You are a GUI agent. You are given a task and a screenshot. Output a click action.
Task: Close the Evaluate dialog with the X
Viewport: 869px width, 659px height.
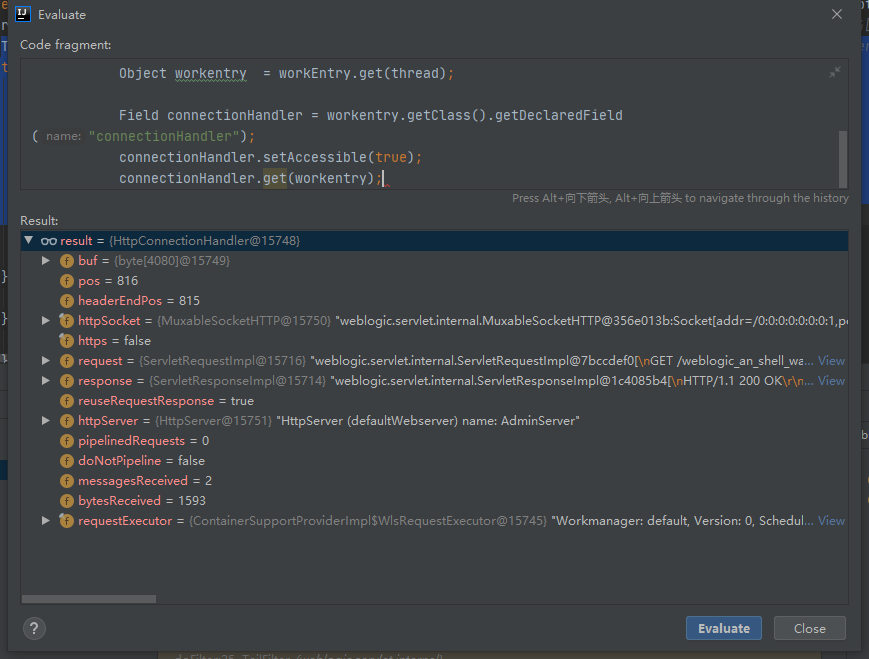(x=837, y=14)
